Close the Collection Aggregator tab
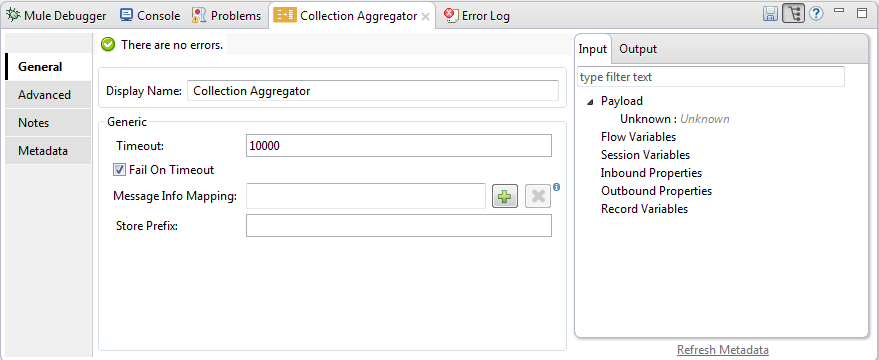Screen dimensions: 879x360 pyautogui.click(x=425, y=16)
